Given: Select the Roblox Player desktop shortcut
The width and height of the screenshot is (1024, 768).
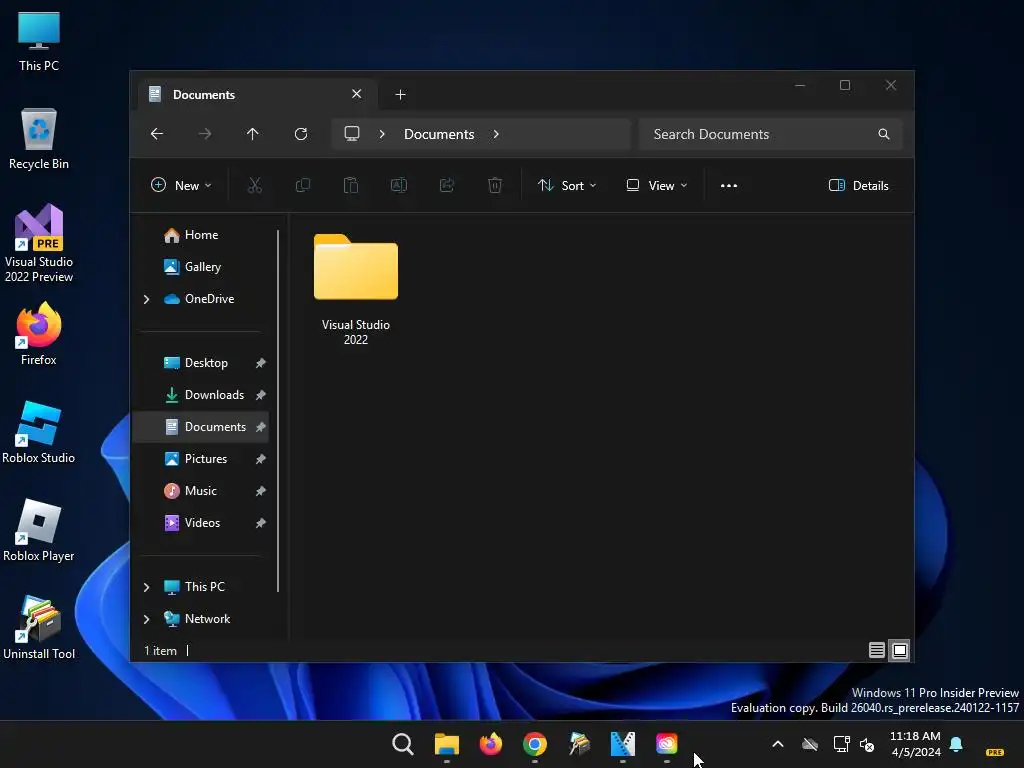Looking at the screenshot, I should tap(39, 530).
